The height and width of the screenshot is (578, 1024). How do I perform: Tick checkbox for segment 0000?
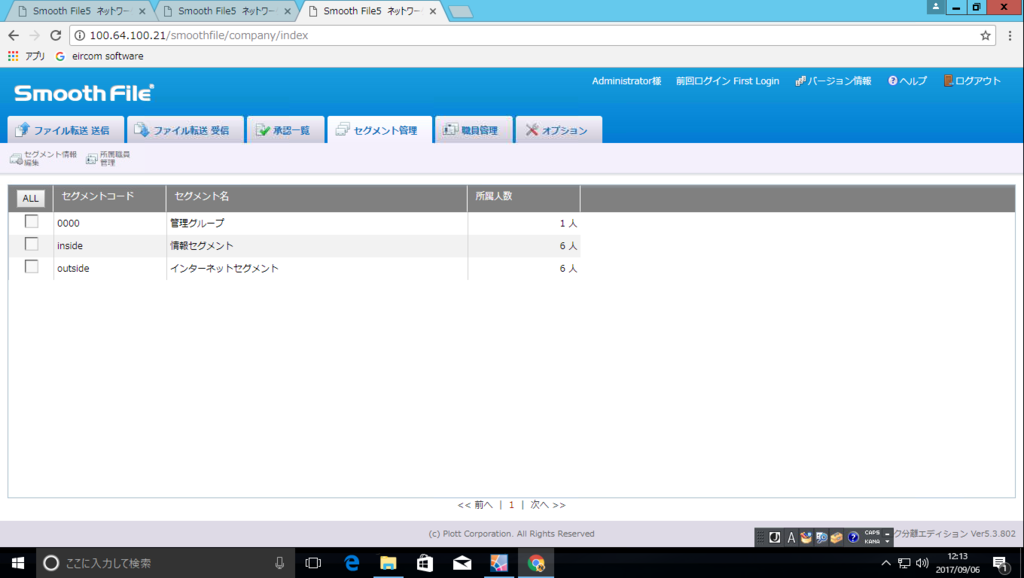[x=31, y=221]
